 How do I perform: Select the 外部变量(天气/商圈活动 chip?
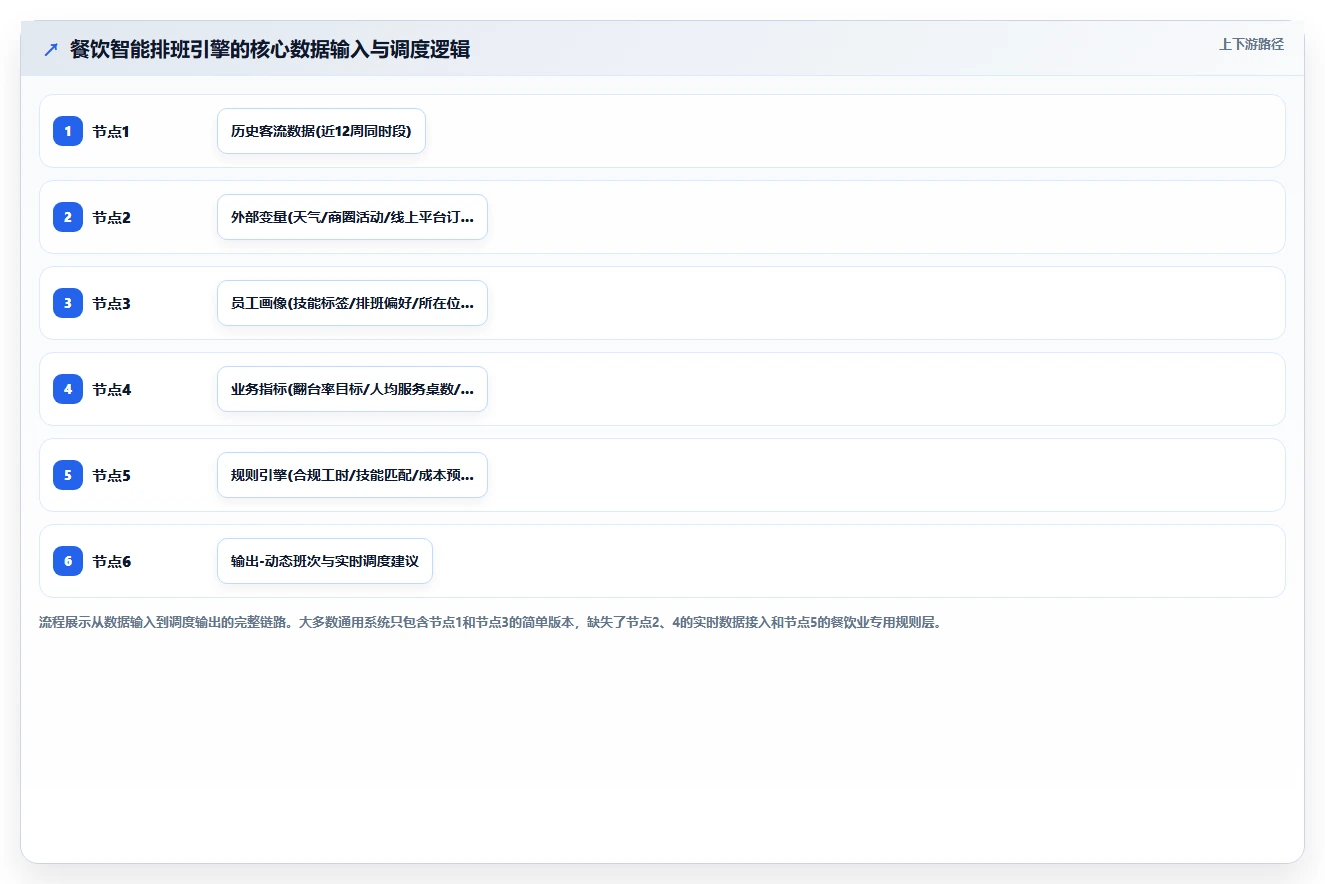click(x=352, y=217)
